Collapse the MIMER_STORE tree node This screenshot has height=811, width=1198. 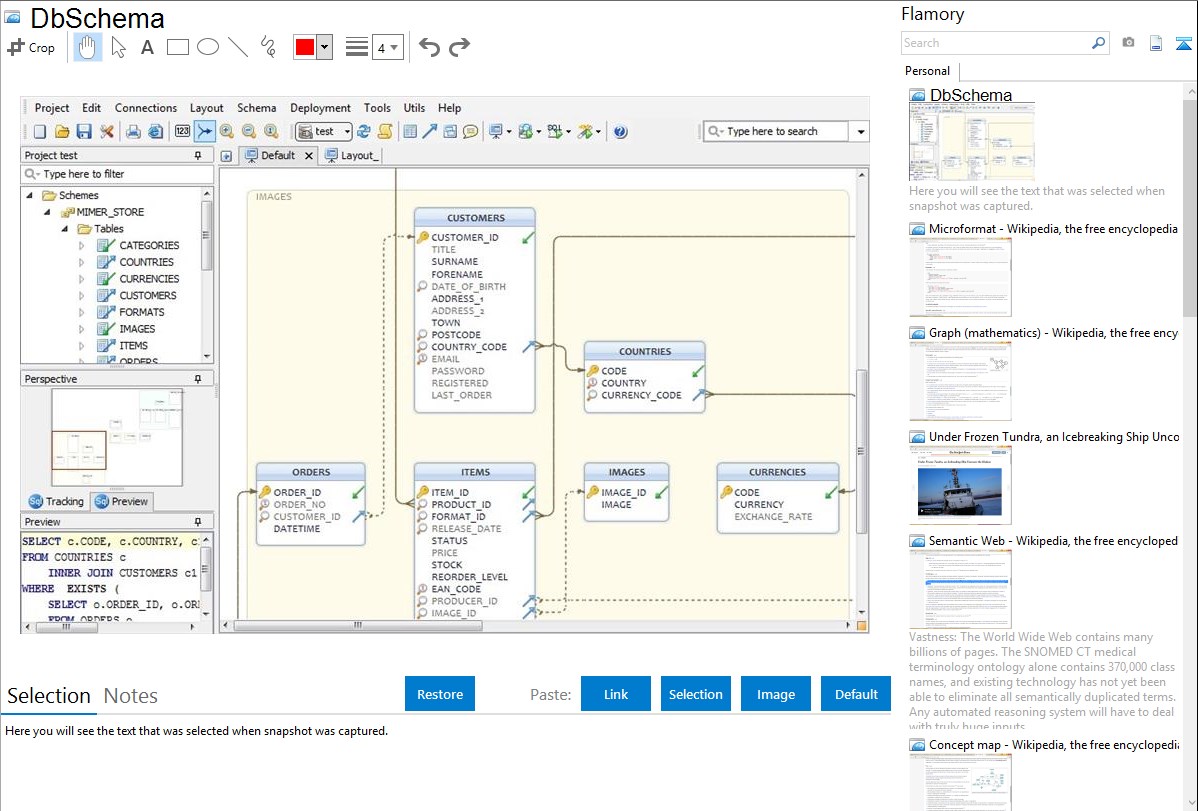(x=47, y=212)
